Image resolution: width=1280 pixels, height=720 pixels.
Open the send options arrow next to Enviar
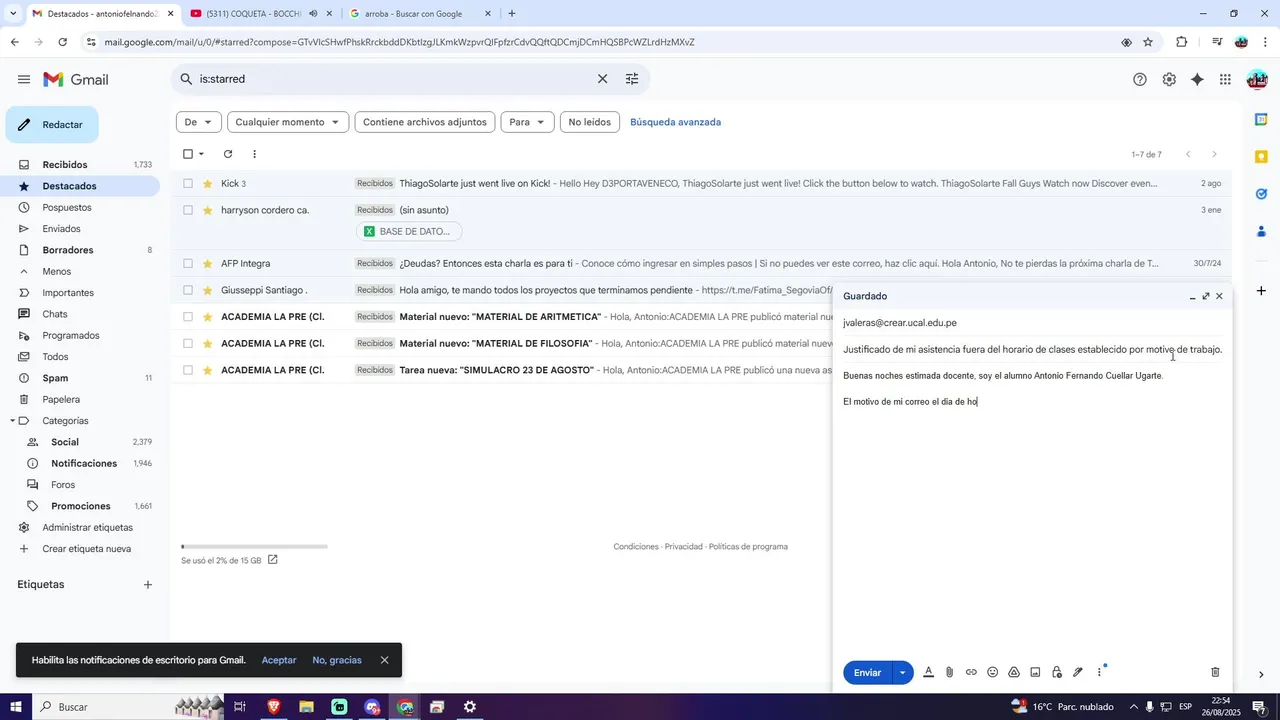coord(903,673)
